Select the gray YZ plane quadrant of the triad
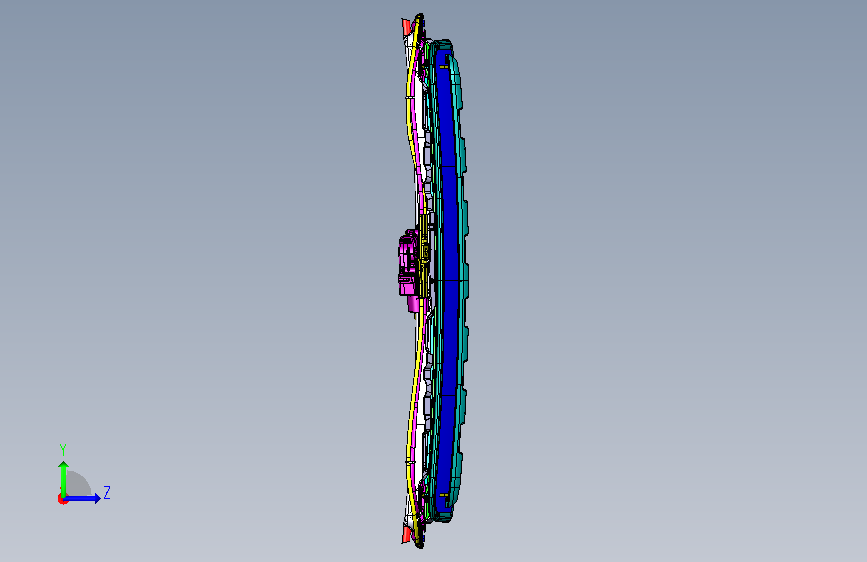The width and height of the screenshot is (867, 562). 79,483
